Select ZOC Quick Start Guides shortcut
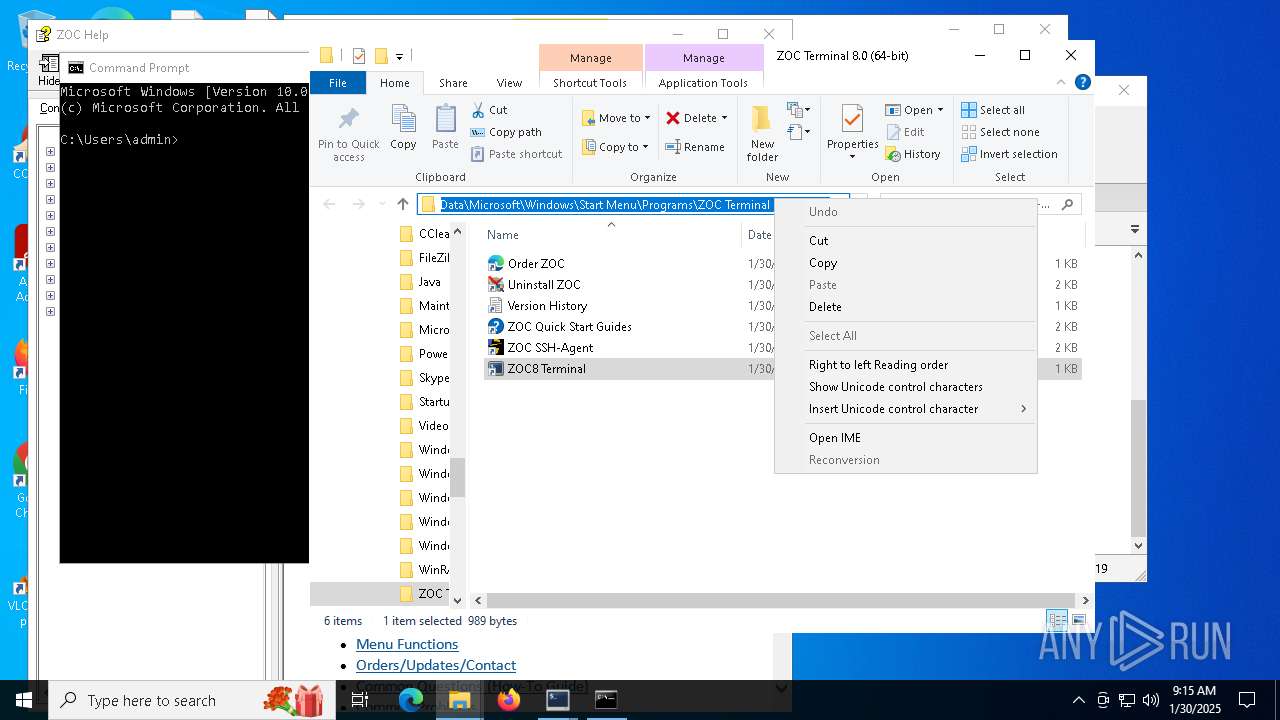 pos(569,327)
